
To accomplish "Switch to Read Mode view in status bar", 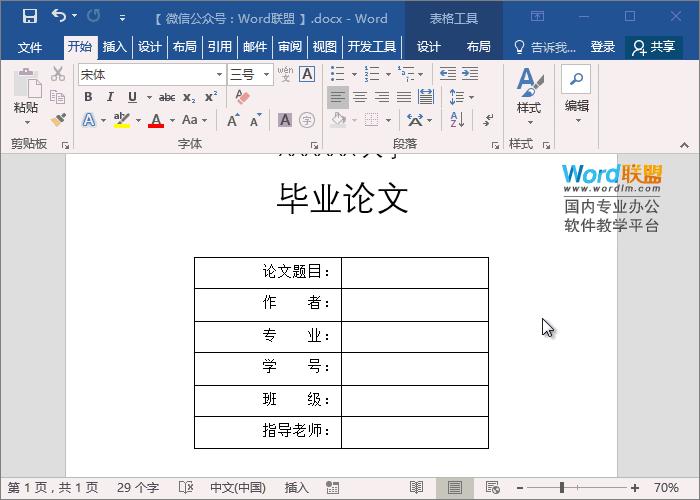I will point(416,487).
